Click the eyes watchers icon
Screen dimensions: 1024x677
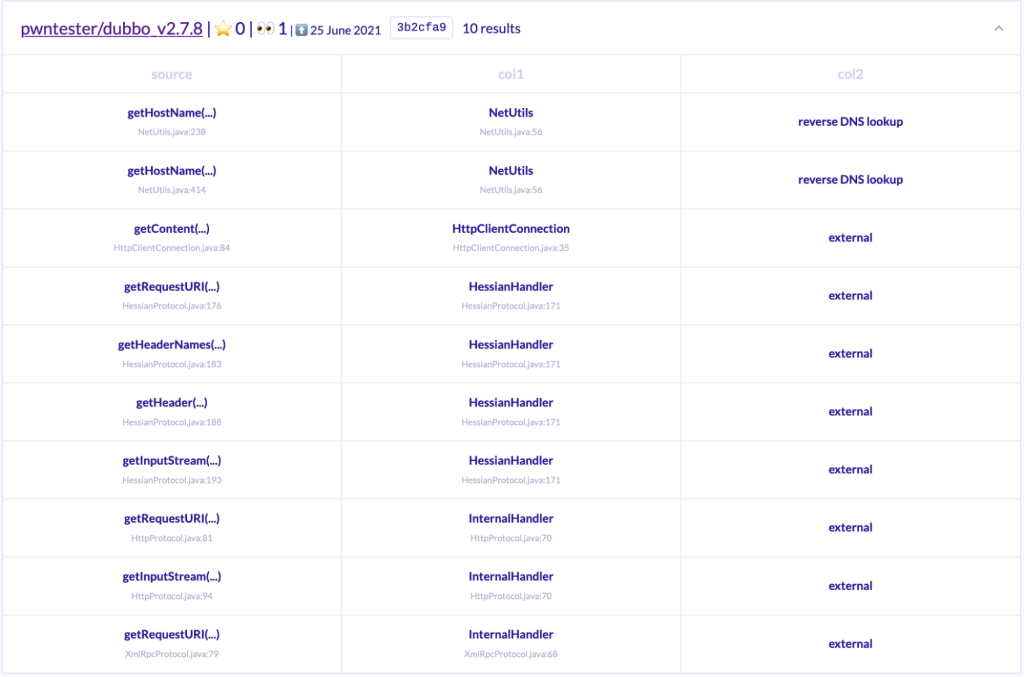click(265, 29)
